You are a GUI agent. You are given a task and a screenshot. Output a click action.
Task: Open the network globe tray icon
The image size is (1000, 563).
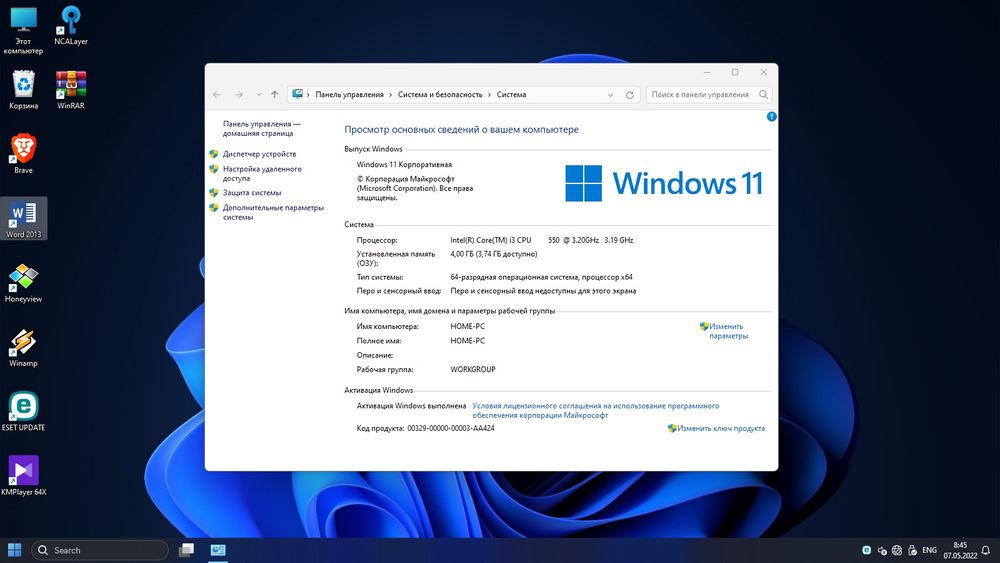pos(897,550)
